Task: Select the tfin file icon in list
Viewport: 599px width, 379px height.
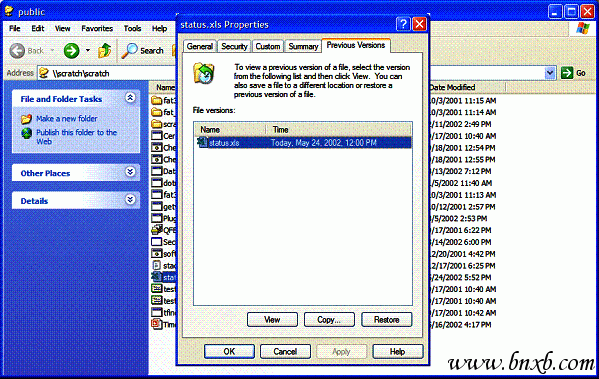Action: pyautogui.click(x=157, y=312)
